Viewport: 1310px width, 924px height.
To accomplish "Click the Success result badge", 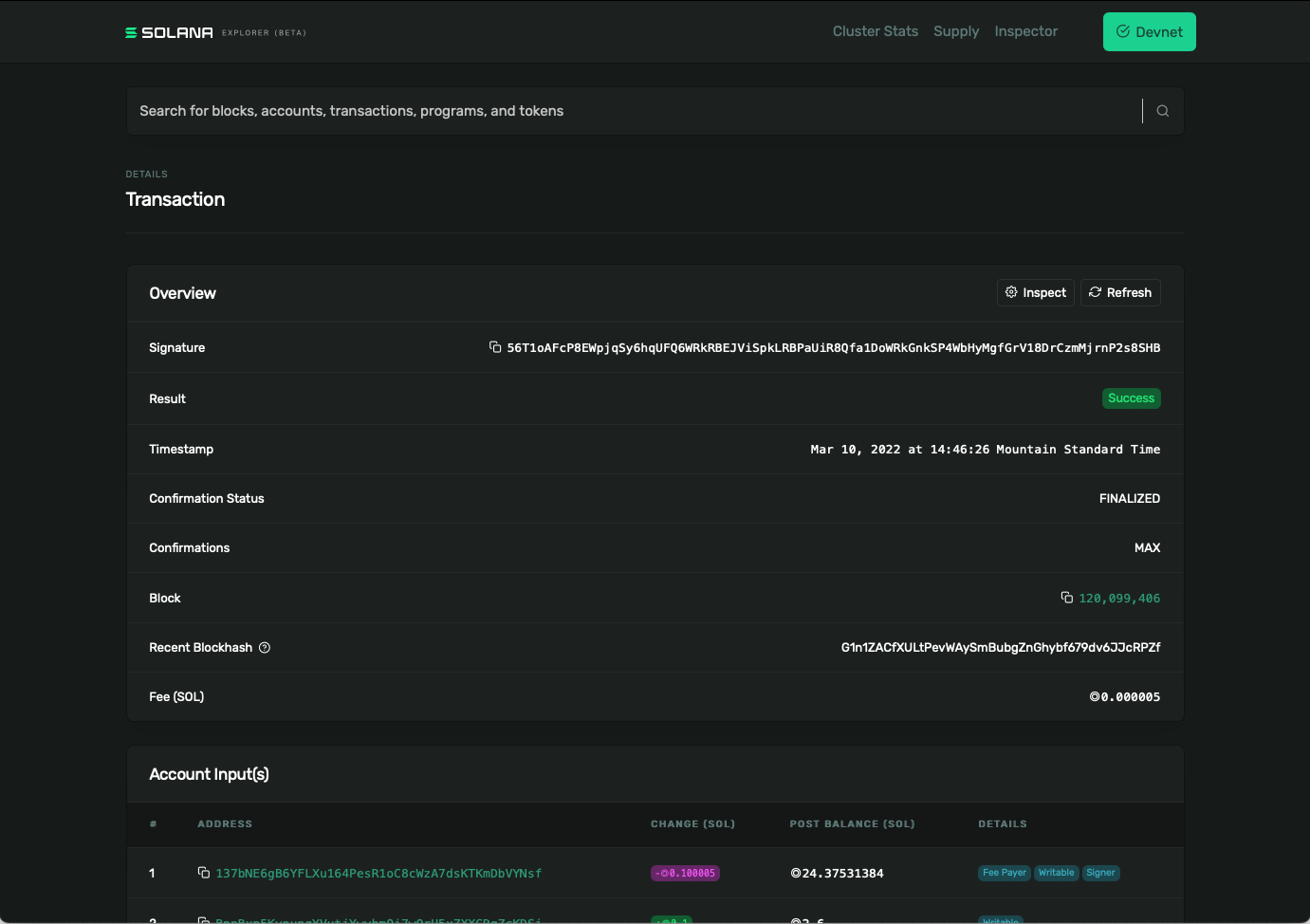I will click(1131, 397).
